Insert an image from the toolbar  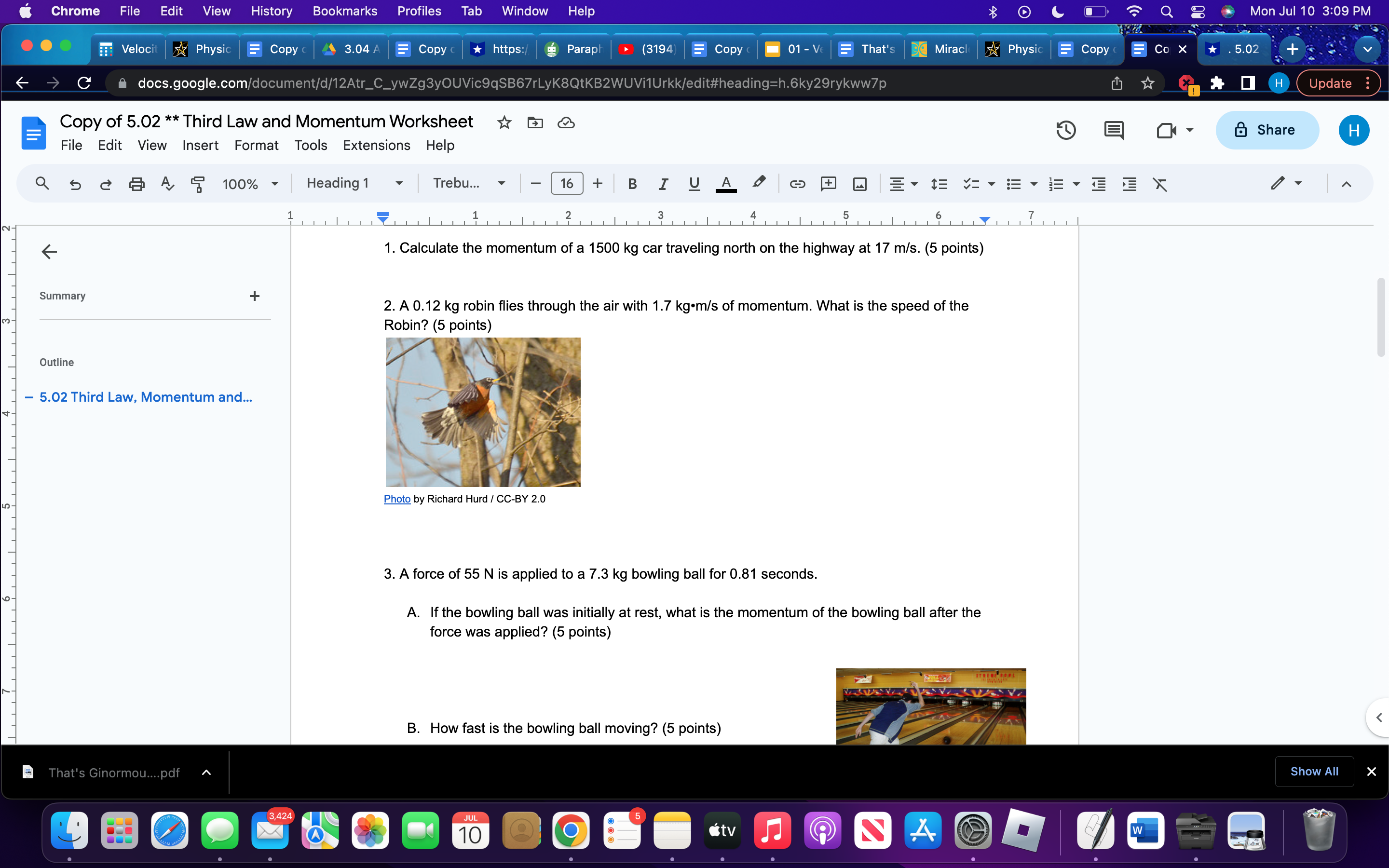(x=859, y=184)
